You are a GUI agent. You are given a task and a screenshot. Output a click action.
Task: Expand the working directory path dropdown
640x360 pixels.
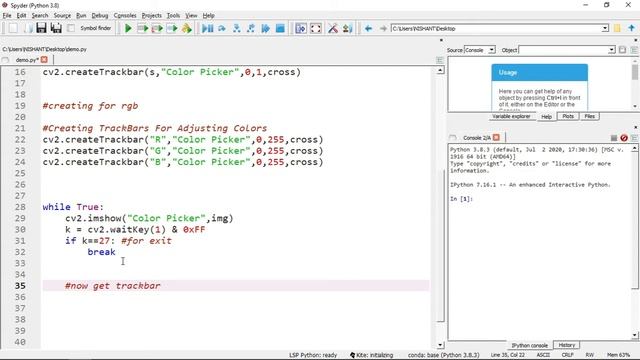click(604, 28)
